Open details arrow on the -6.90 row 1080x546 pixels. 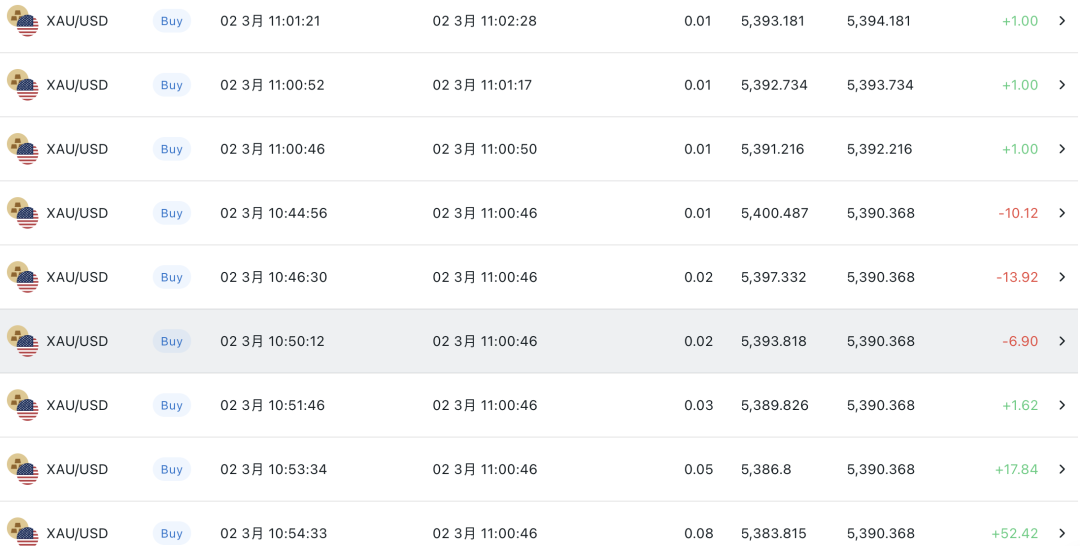coord(1062,341)
